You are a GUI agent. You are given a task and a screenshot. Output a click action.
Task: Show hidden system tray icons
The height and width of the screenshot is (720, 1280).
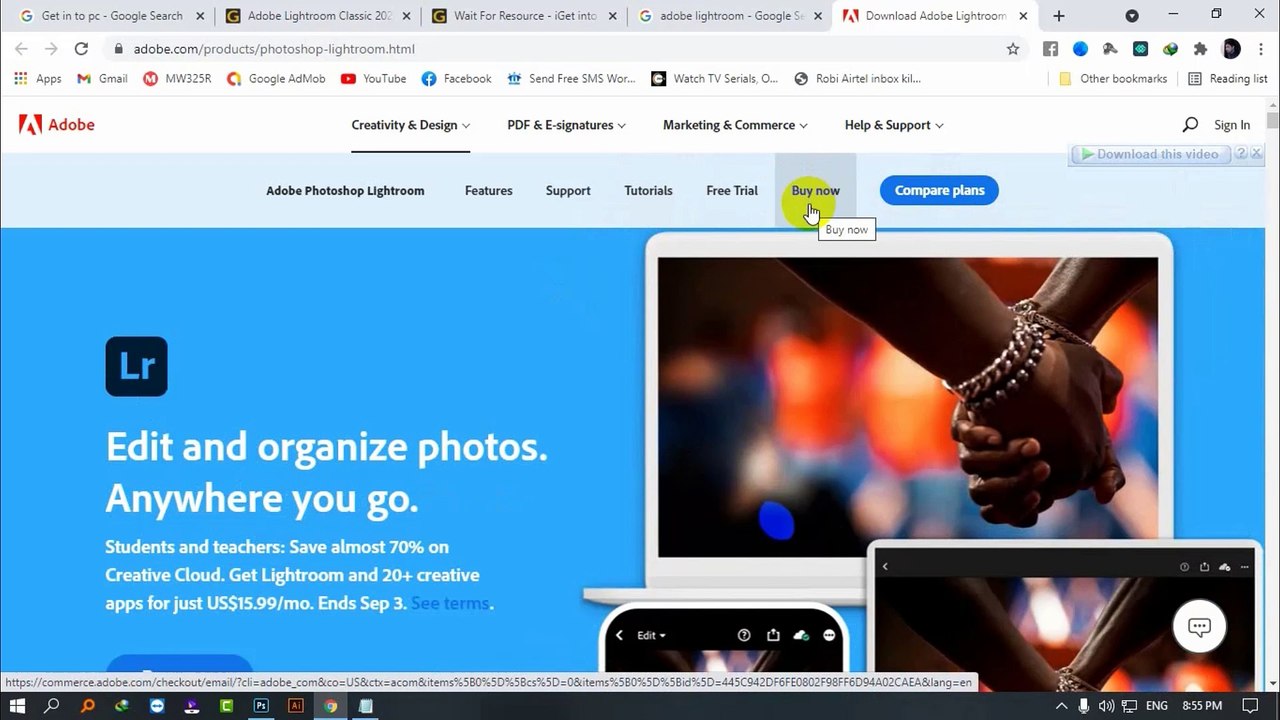(1062, 706)
